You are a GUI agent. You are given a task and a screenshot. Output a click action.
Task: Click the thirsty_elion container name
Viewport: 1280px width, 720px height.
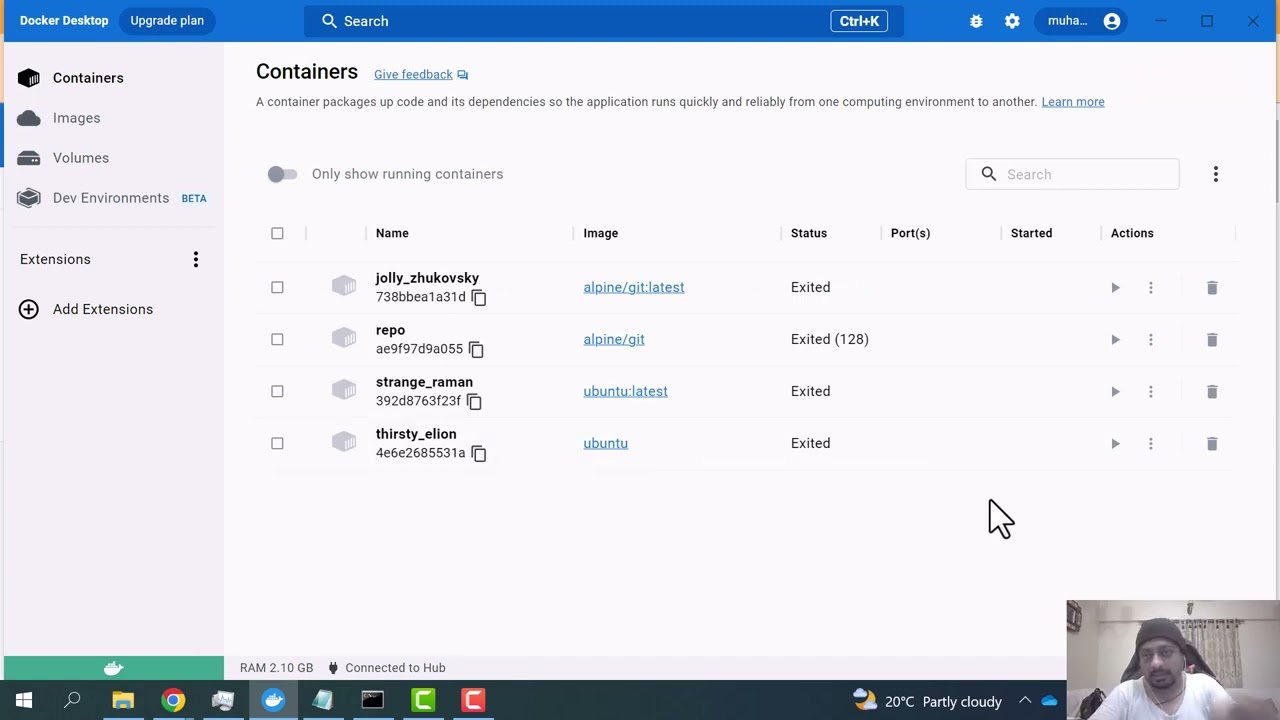click(x=416, y=434)
